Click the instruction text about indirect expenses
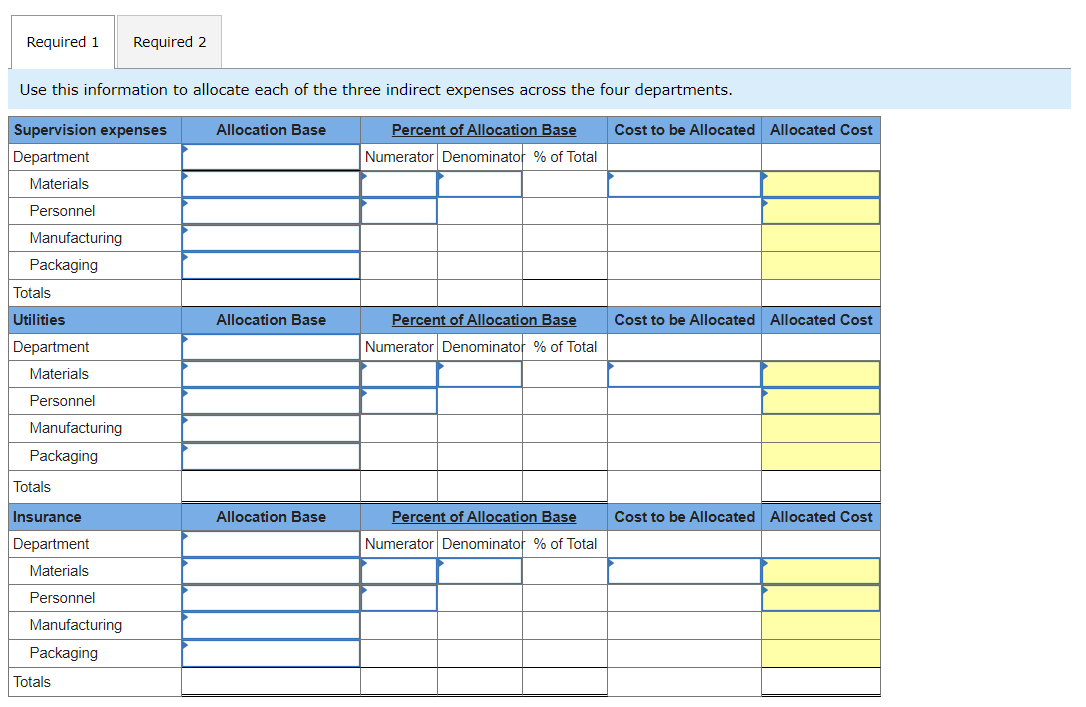The height and width of the screenshot is (707, 1086). coord(376,90)
